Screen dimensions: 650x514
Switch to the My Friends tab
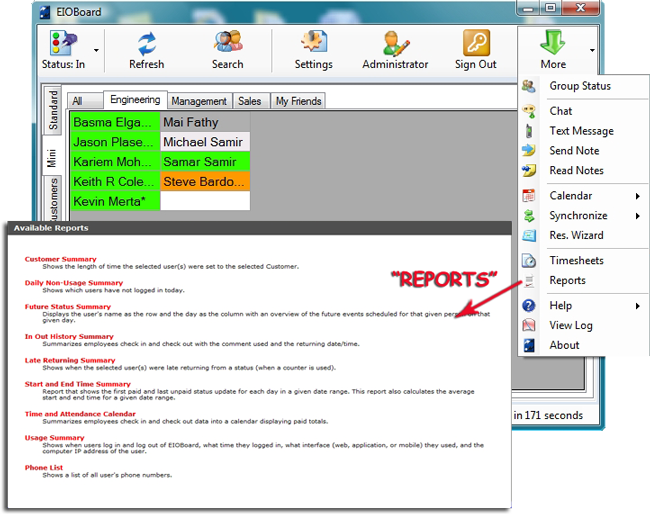point(298,101)
